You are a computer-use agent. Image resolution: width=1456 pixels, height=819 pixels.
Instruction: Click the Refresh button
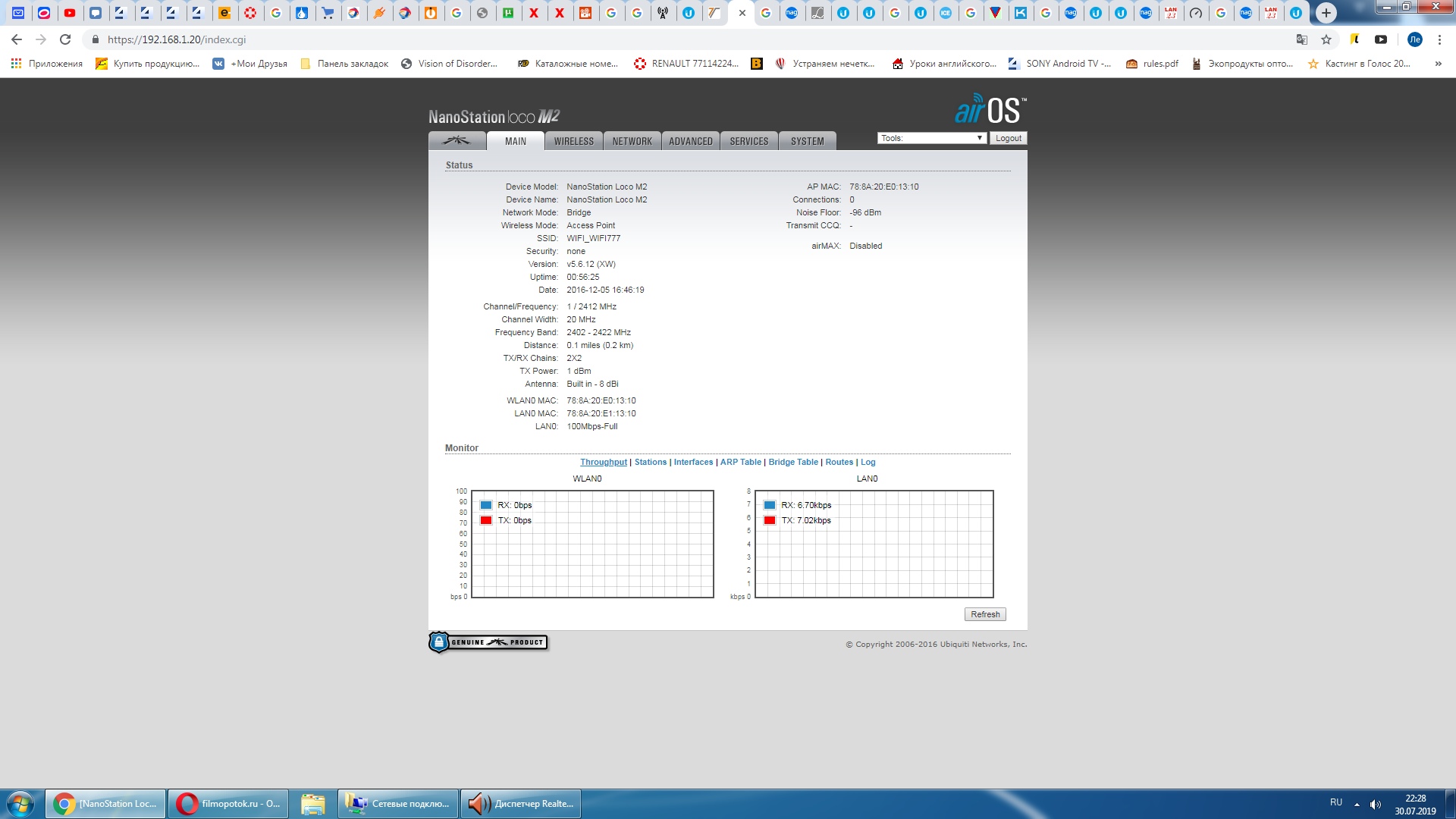(x=985, y=614)
